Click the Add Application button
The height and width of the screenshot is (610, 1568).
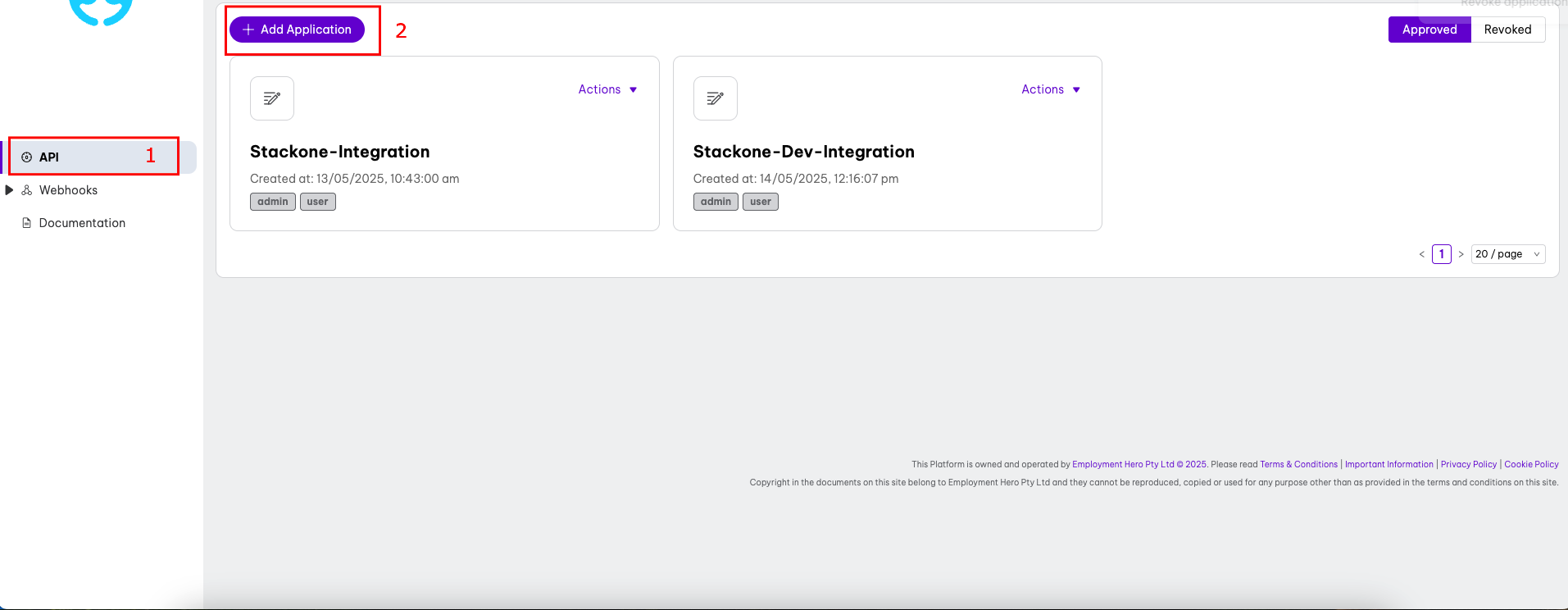point(297,30)
